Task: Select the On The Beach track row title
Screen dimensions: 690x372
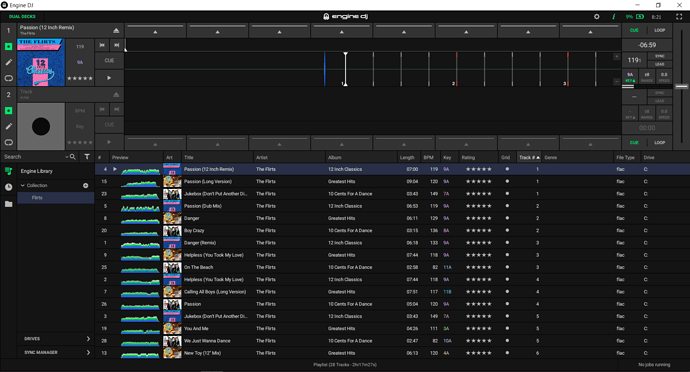Action: (198, 267)
